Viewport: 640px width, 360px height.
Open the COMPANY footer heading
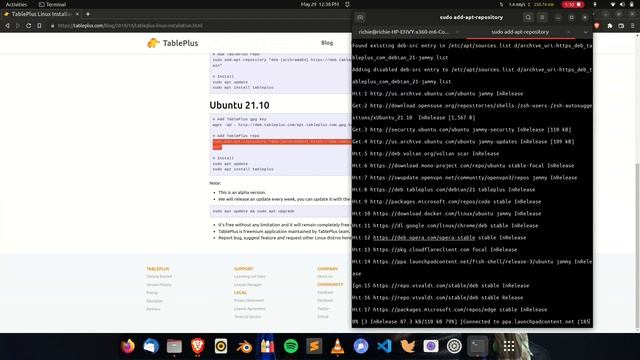(327, 269)
